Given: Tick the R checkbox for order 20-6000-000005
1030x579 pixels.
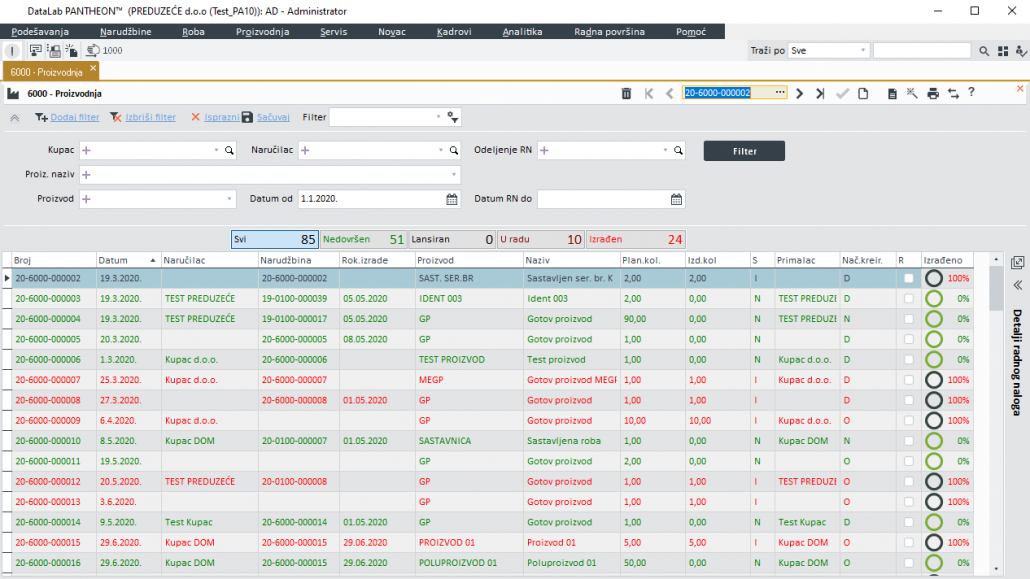Looking at the screenshot, I should [x=908, y=340].
